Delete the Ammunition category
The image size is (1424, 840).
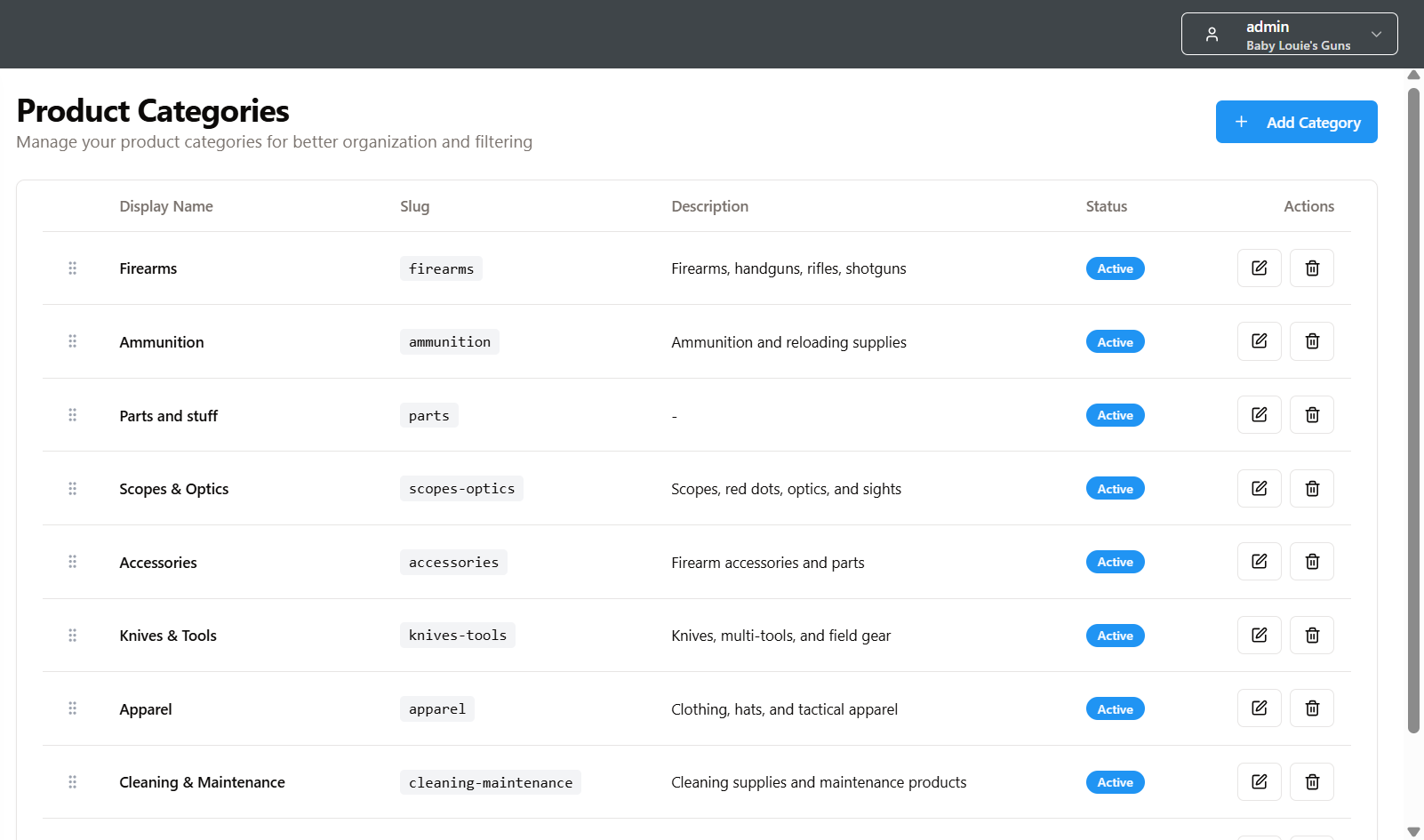[1312, 341]
